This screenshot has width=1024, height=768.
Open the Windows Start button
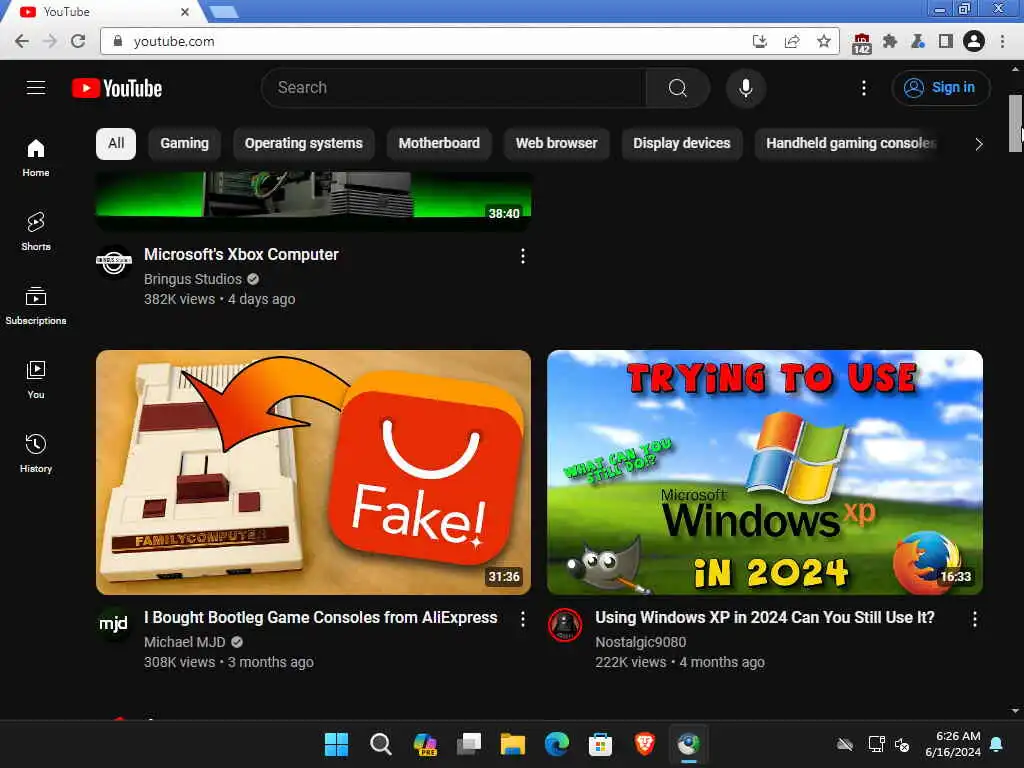pos(336,744)
